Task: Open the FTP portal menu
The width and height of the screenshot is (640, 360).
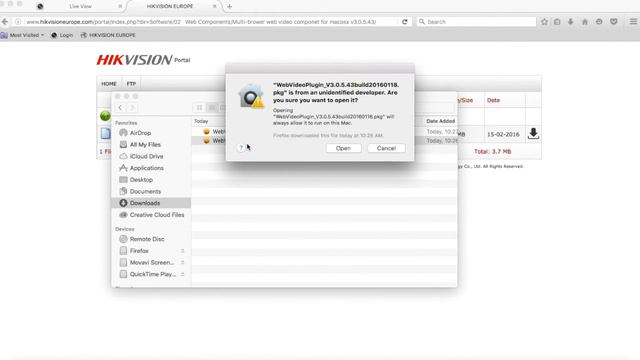Action: pyautogui.click(x=131, y=84)
